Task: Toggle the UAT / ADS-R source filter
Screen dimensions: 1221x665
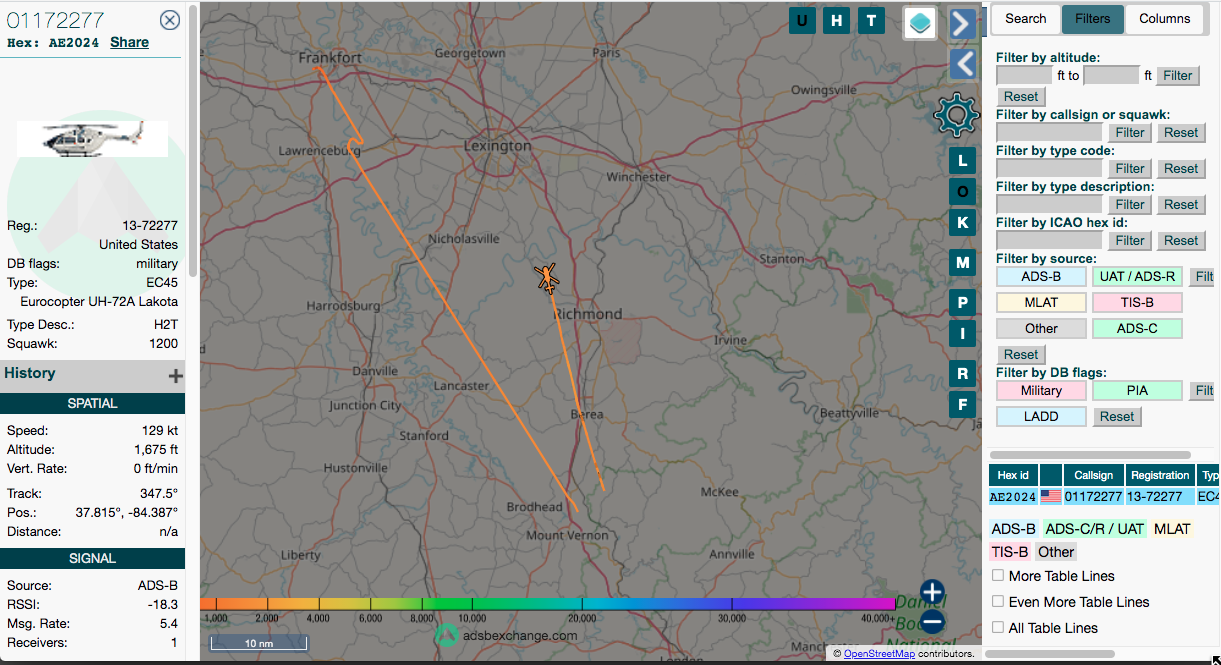Action: 1137,276
